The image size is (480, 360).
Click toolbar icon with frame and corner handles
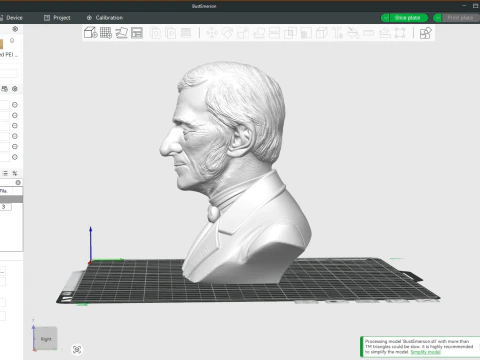pyautogui.click(x=400, y=33)
